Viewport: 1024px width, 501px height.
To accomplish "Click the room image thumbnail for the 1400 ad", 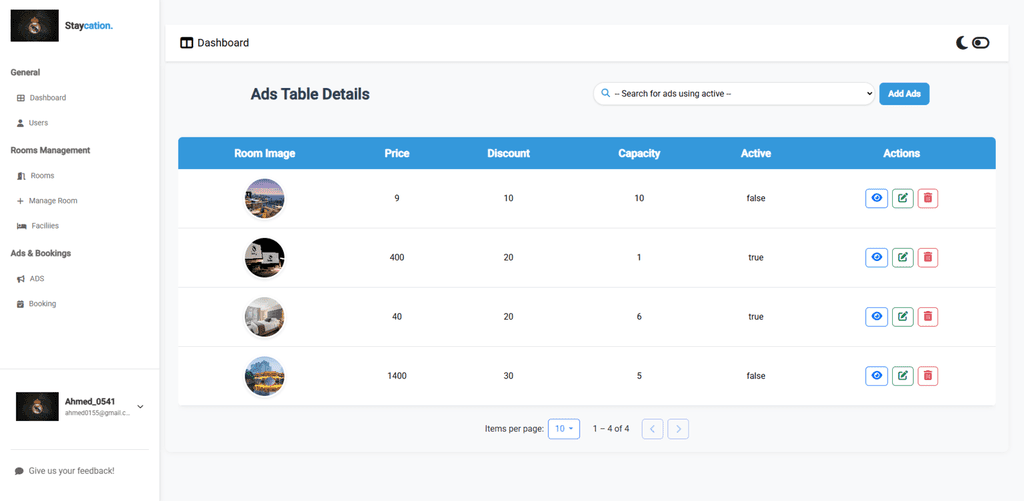I will [x=264, y=376].
